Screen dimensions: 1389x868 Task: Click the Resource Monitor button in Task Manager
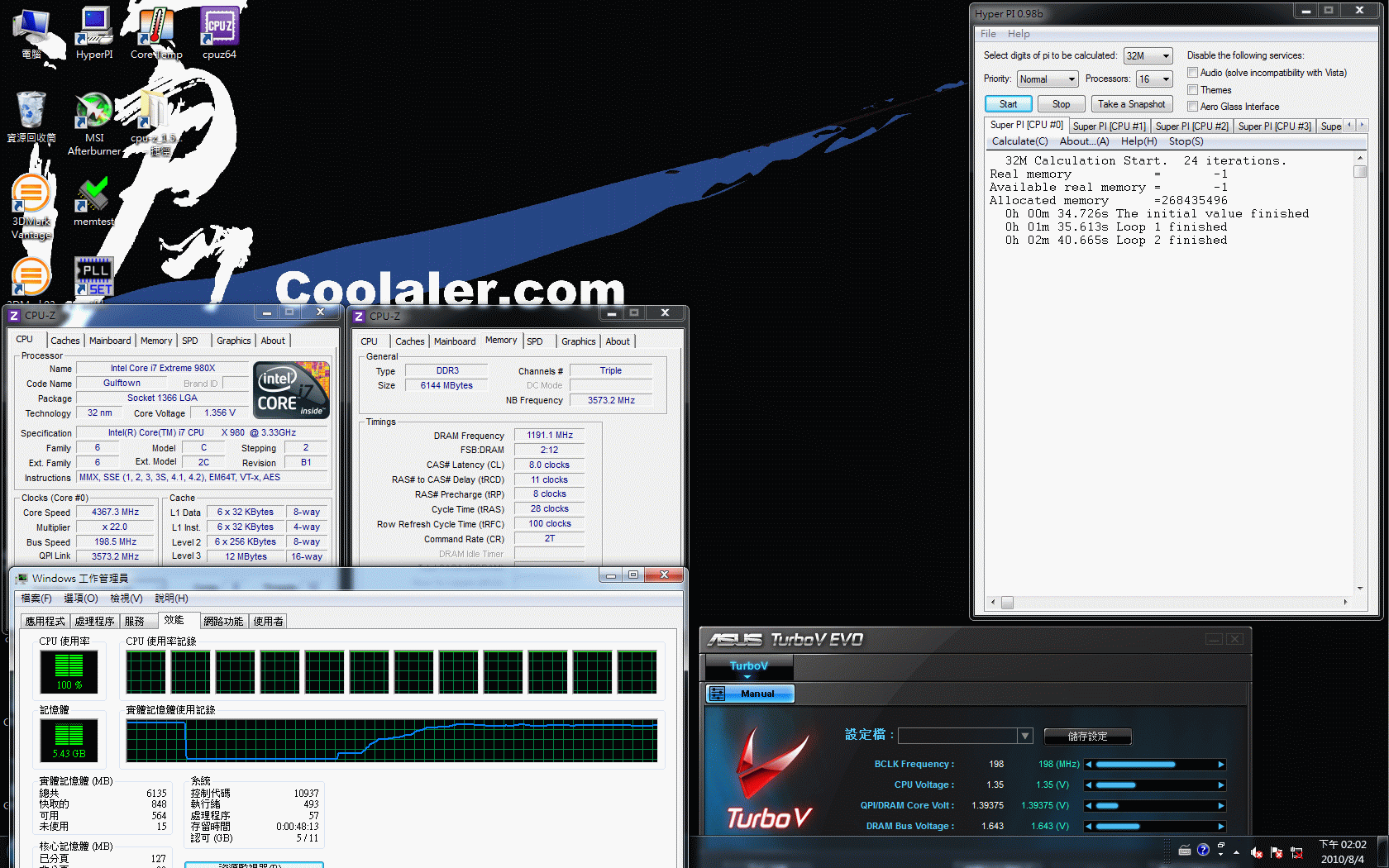[x=254, y=865]
